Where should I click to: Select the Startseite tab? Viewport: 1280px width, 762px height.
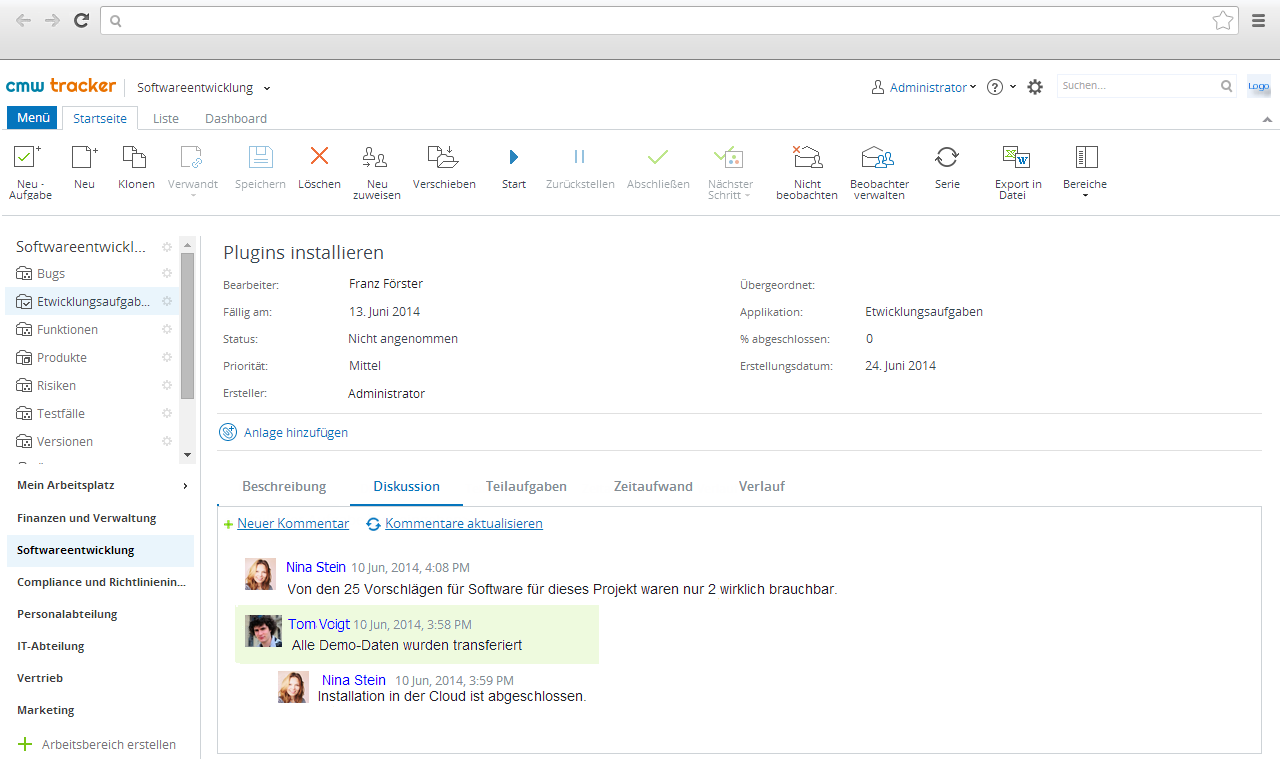click(x=100, y=118)
